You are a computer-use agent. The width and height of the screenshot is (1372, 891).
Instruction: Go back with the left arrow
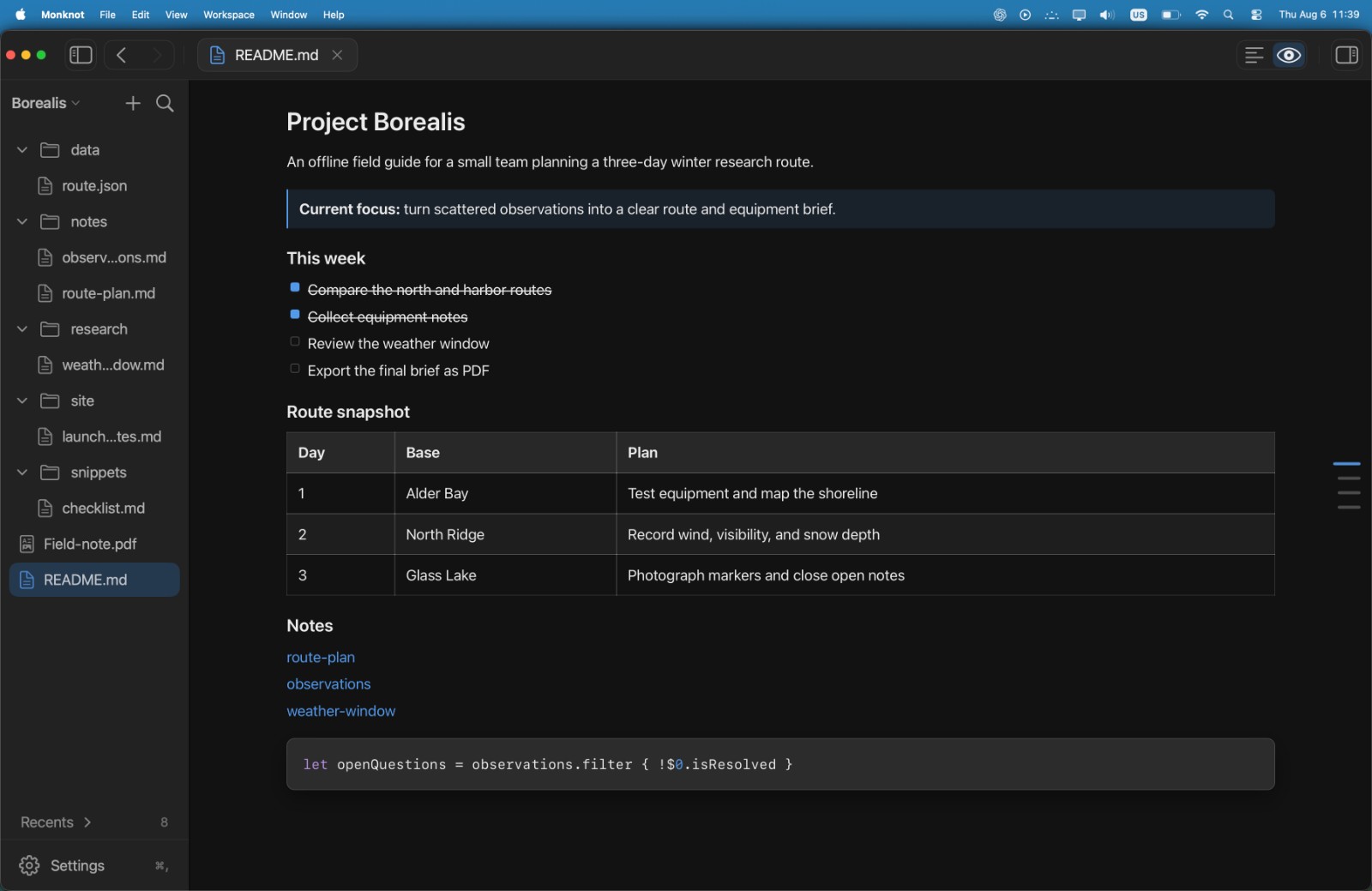(x=122, y=55)
